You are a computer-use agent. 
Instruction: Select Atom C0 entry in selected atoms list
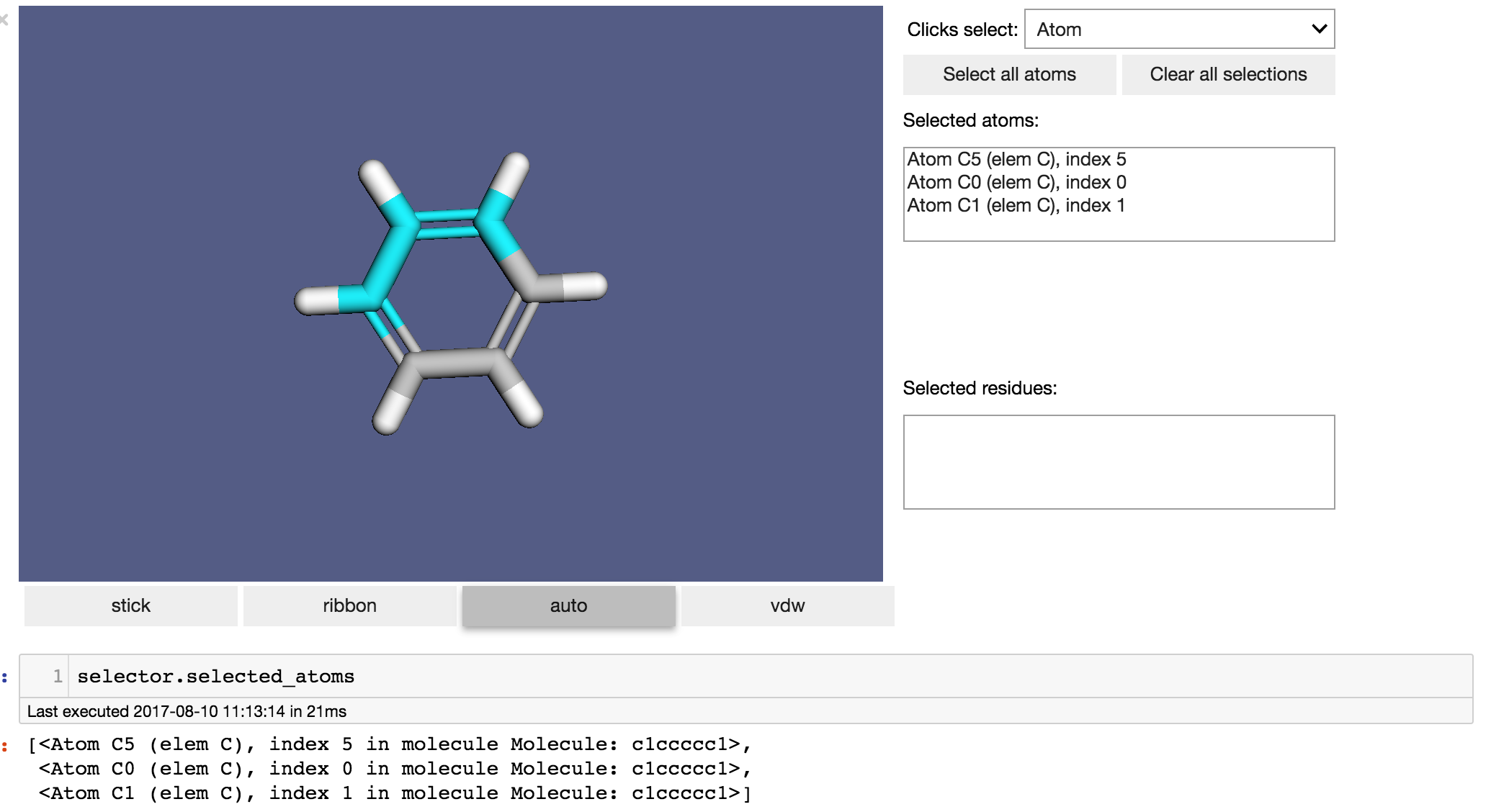1016,182
